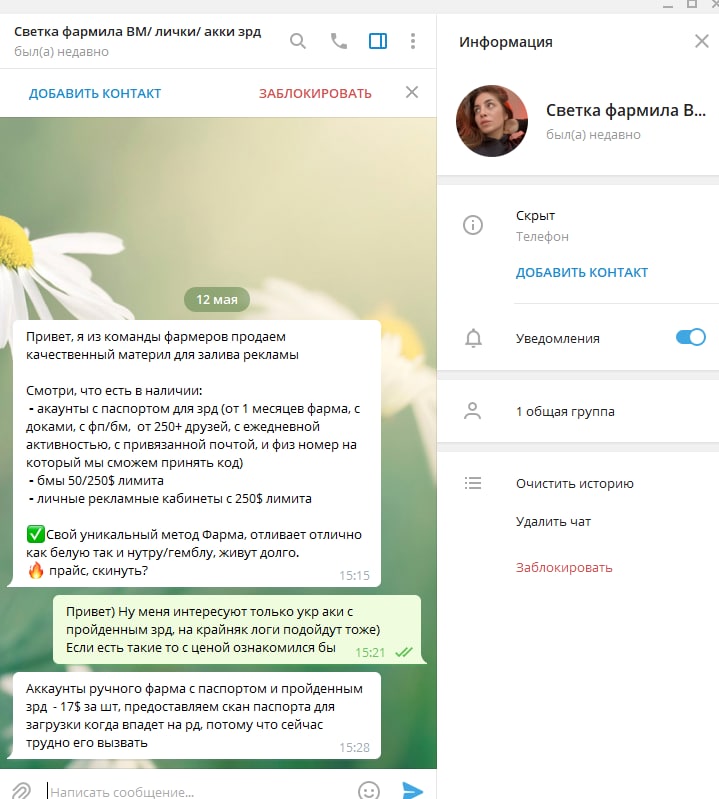Open search in this chat
The height and width of the screenshot is (799, 719).
click(x=298, y=41)
